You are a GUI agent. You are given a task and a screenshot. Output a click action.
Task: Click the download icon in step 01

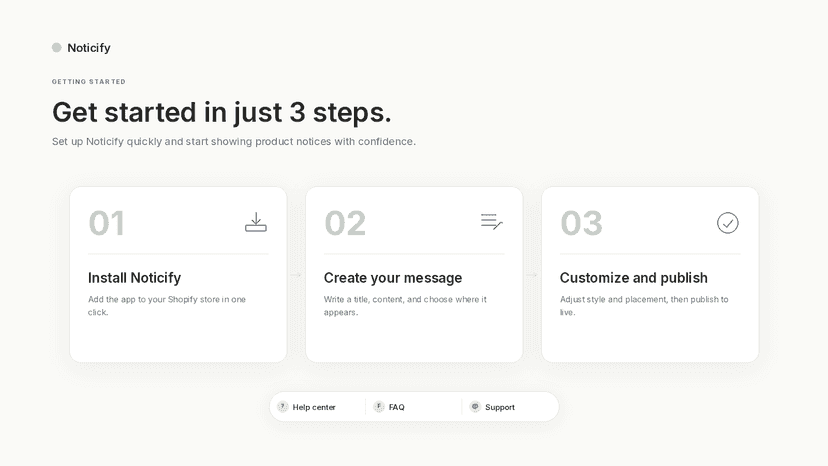click(x=256, y=222)
